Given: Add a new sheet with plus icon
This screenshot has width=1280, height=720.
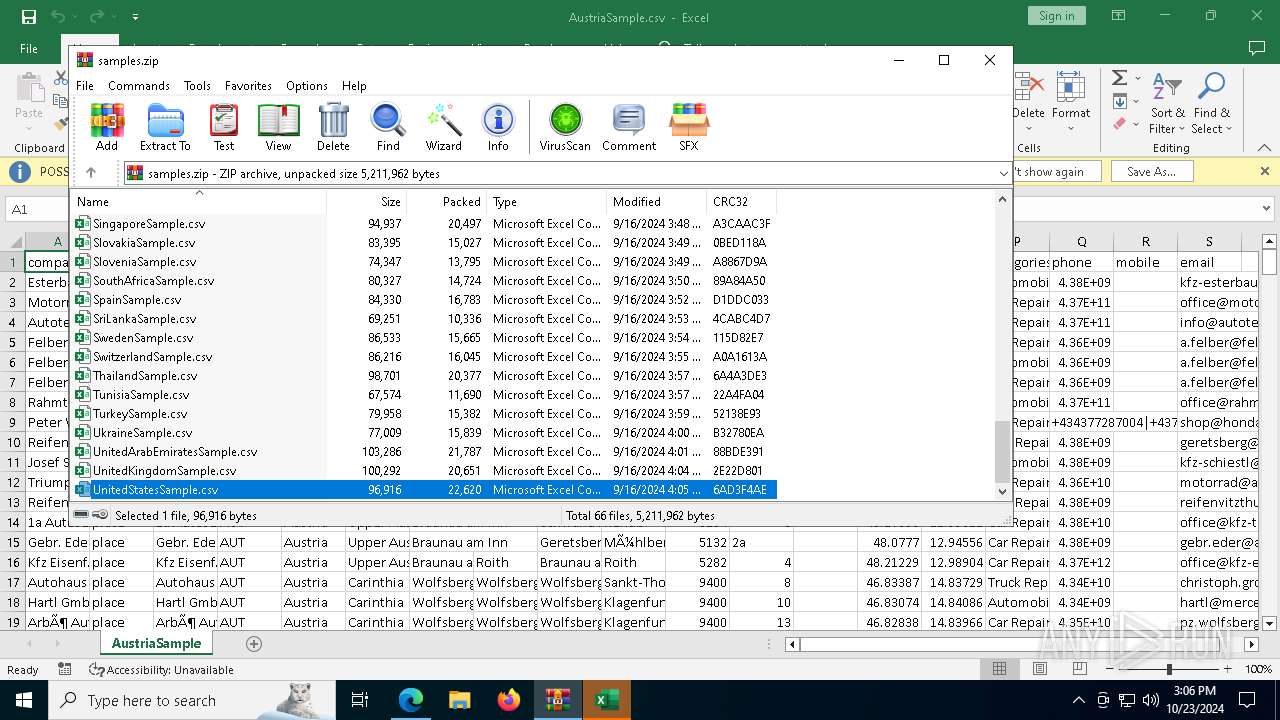Looking at the screenshot, I should [254, 644].
